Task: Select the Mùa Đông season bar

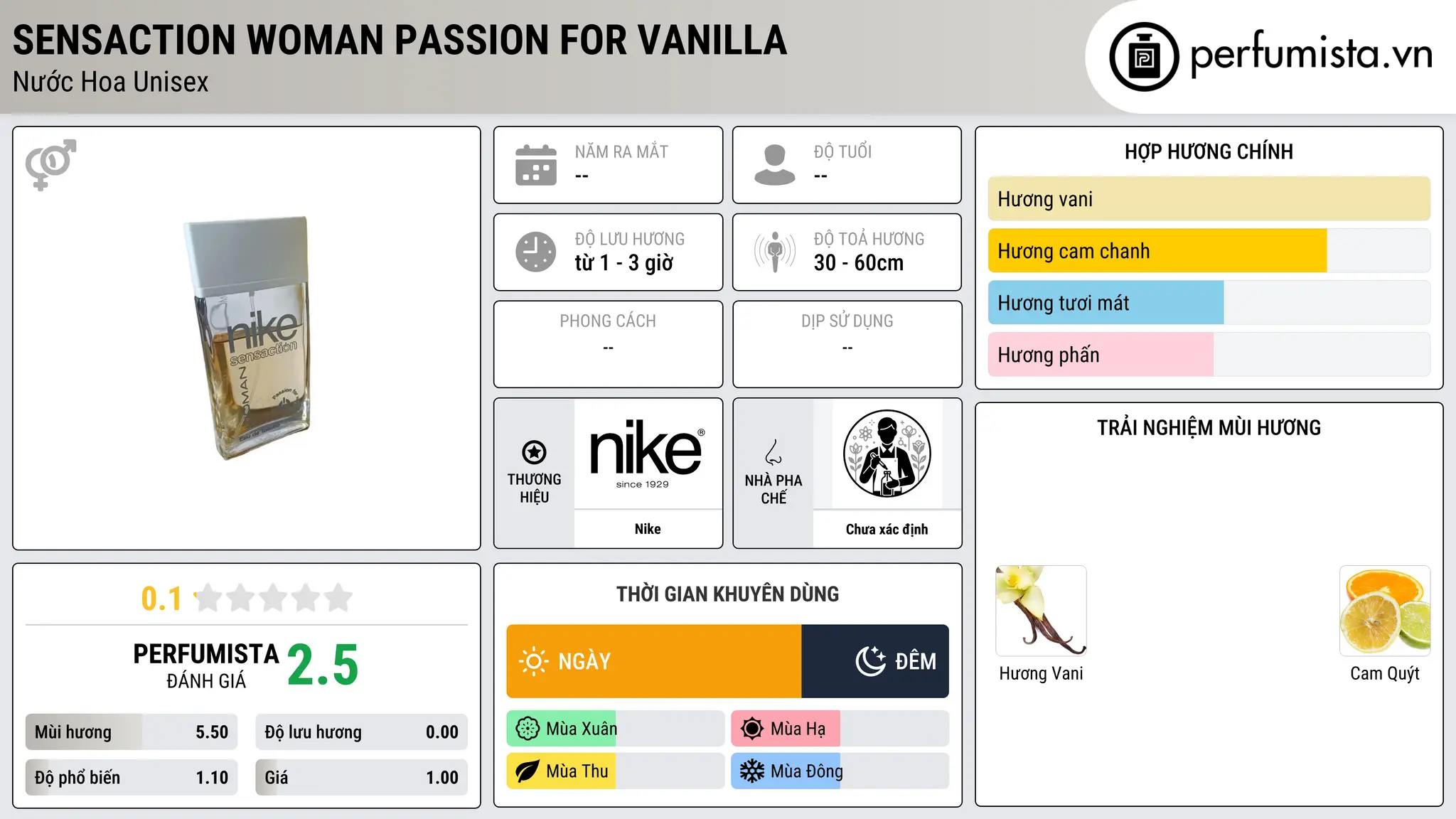Action: coord(840,771)
